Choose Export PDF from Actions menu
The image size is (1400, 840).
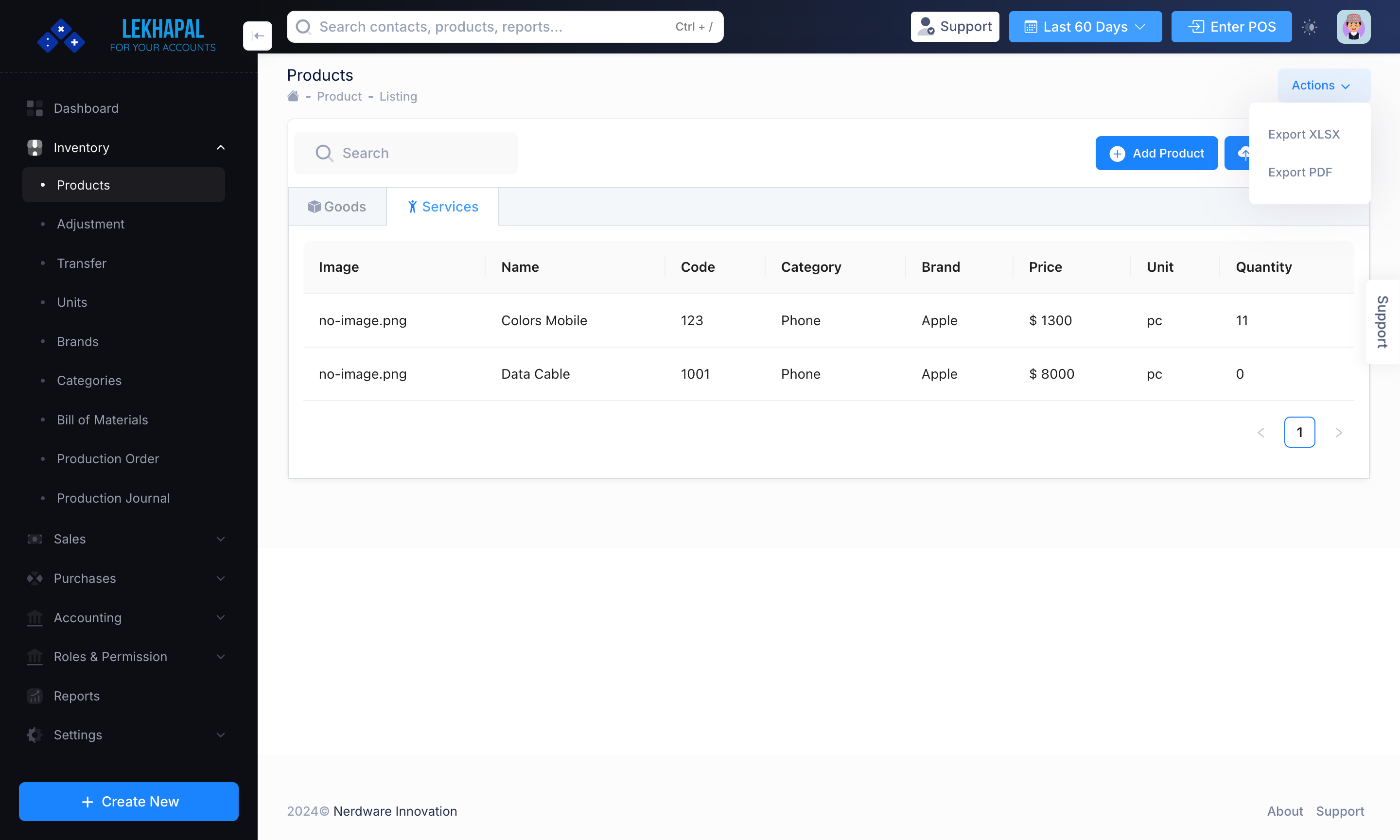pos(1300,172)
